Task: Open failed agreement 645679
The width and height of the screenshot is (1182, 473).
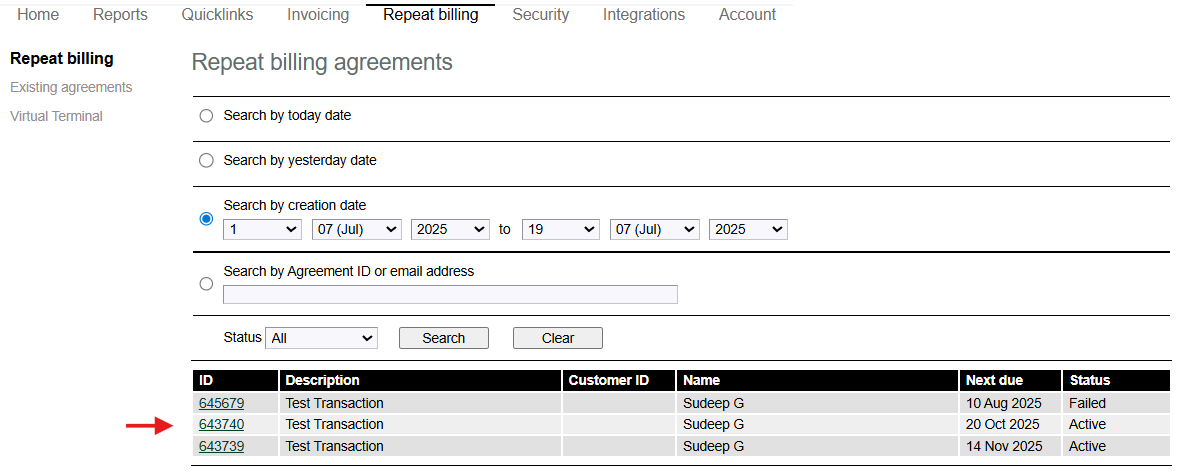Action: point(221,404)
